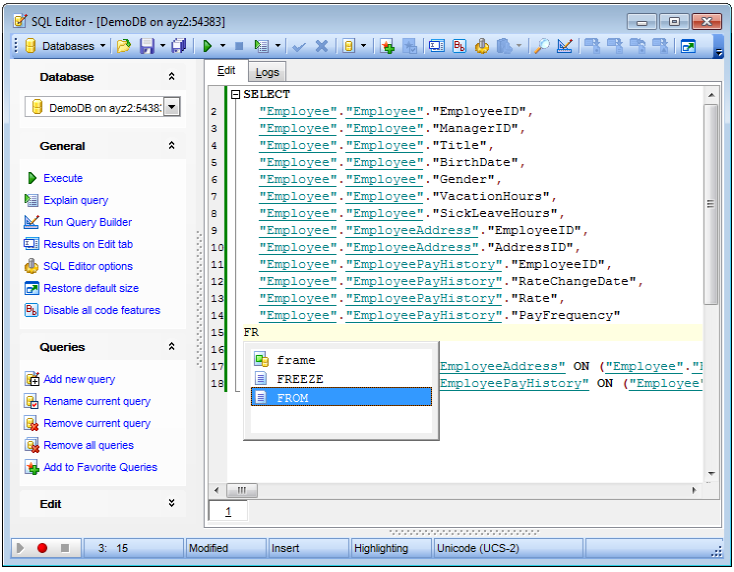
Task: Click the macro stop button in status bar
Action: [x=65, y=548]
